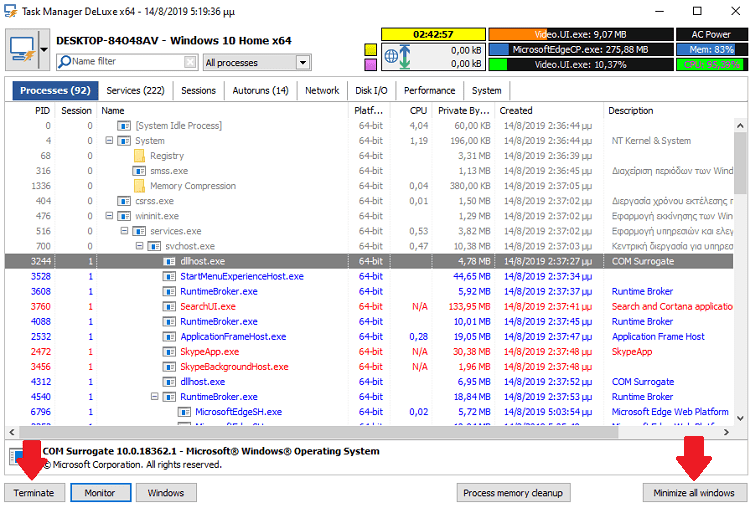Click the Search and Cortana application description
Screen dimensions: 750x508
(672, 307)
